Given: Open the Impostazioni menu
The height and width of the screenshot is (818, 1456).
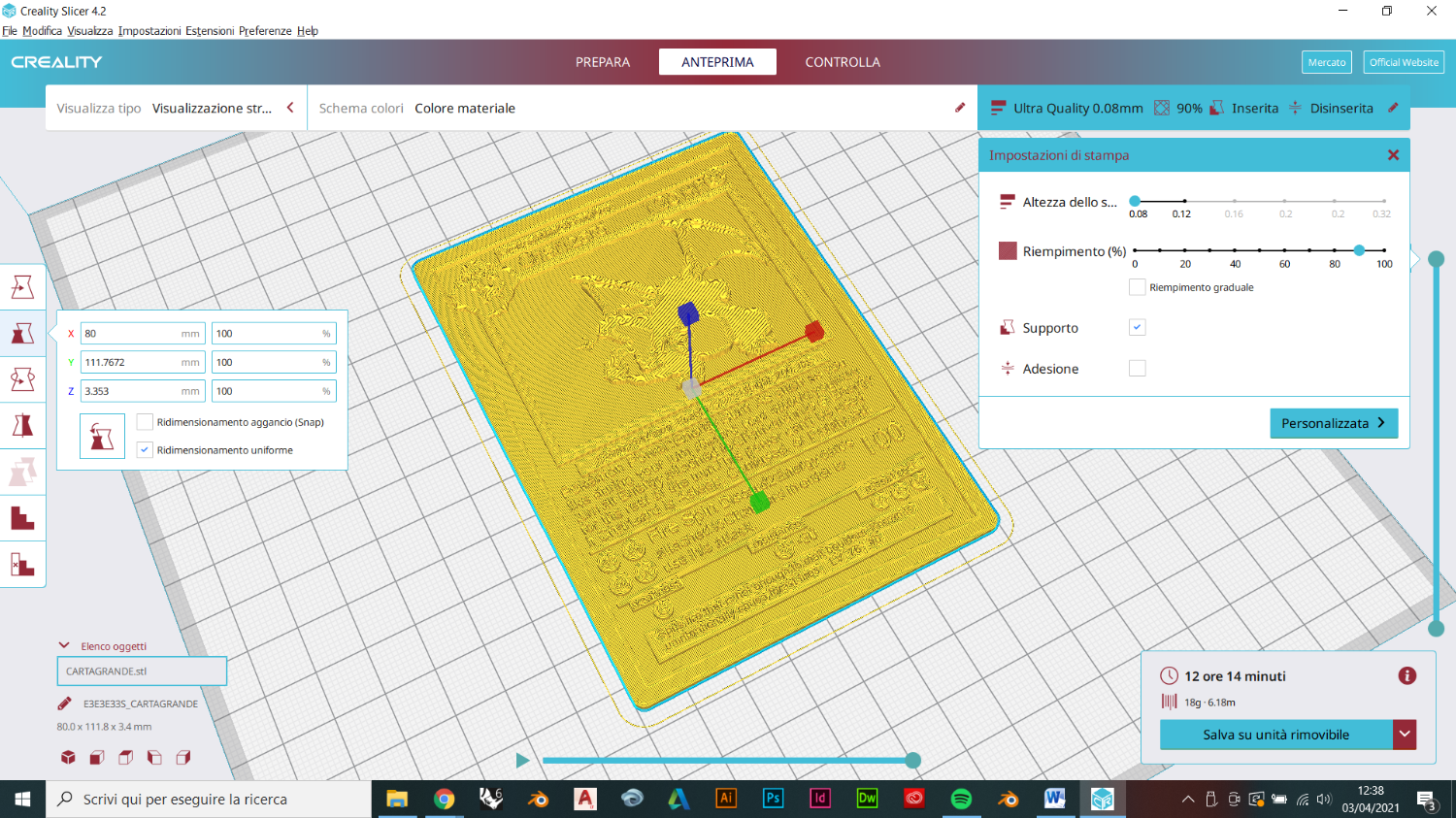Looking at the screenshot, I should click(x=149, y=31).
